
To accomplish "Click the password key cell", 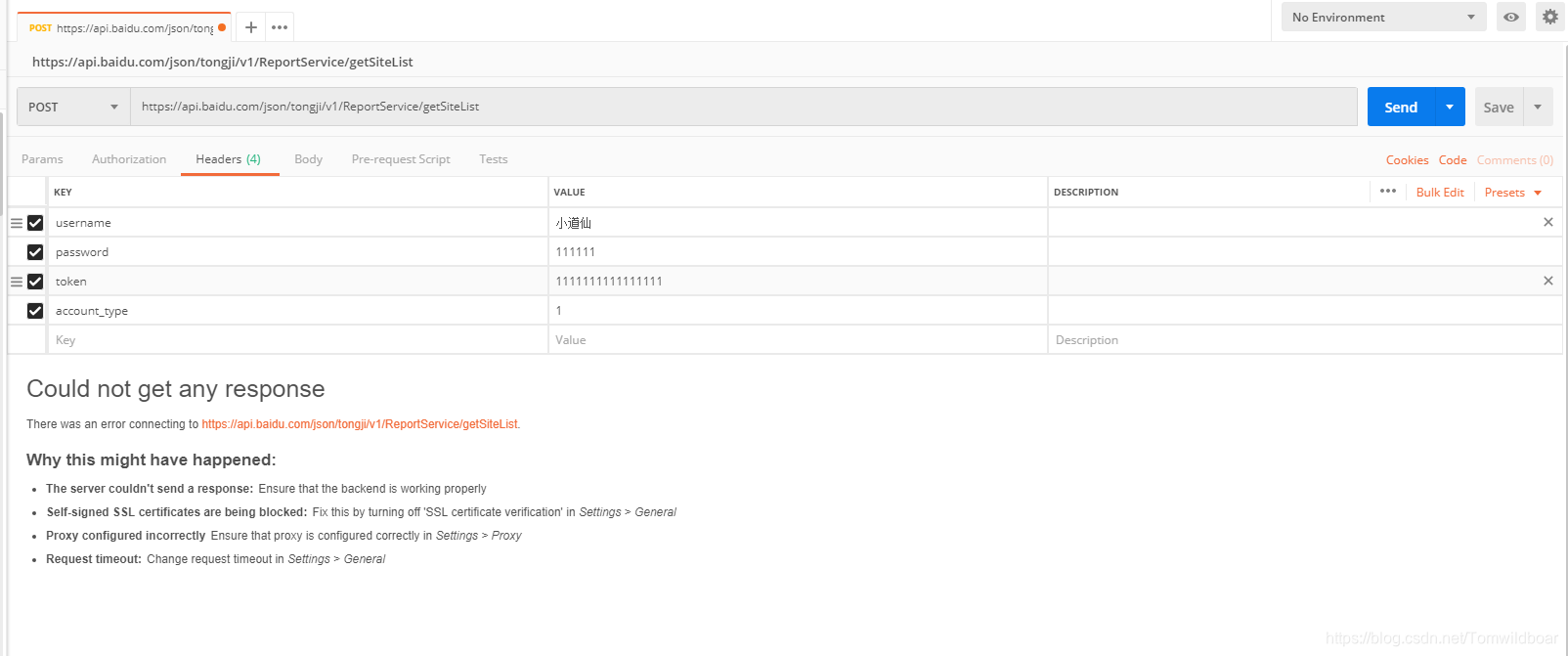I will (x=297, y=252).
